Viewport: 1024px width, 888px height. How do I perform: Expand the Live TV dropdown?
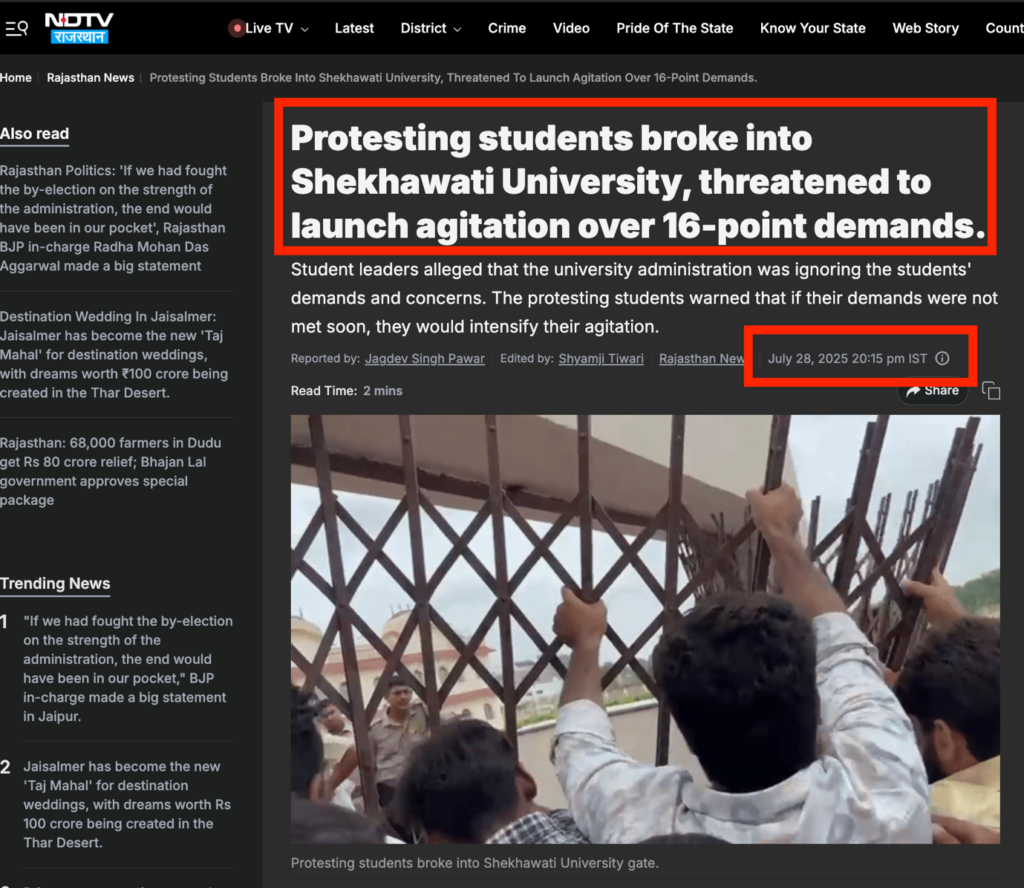[x=304, y=29]
